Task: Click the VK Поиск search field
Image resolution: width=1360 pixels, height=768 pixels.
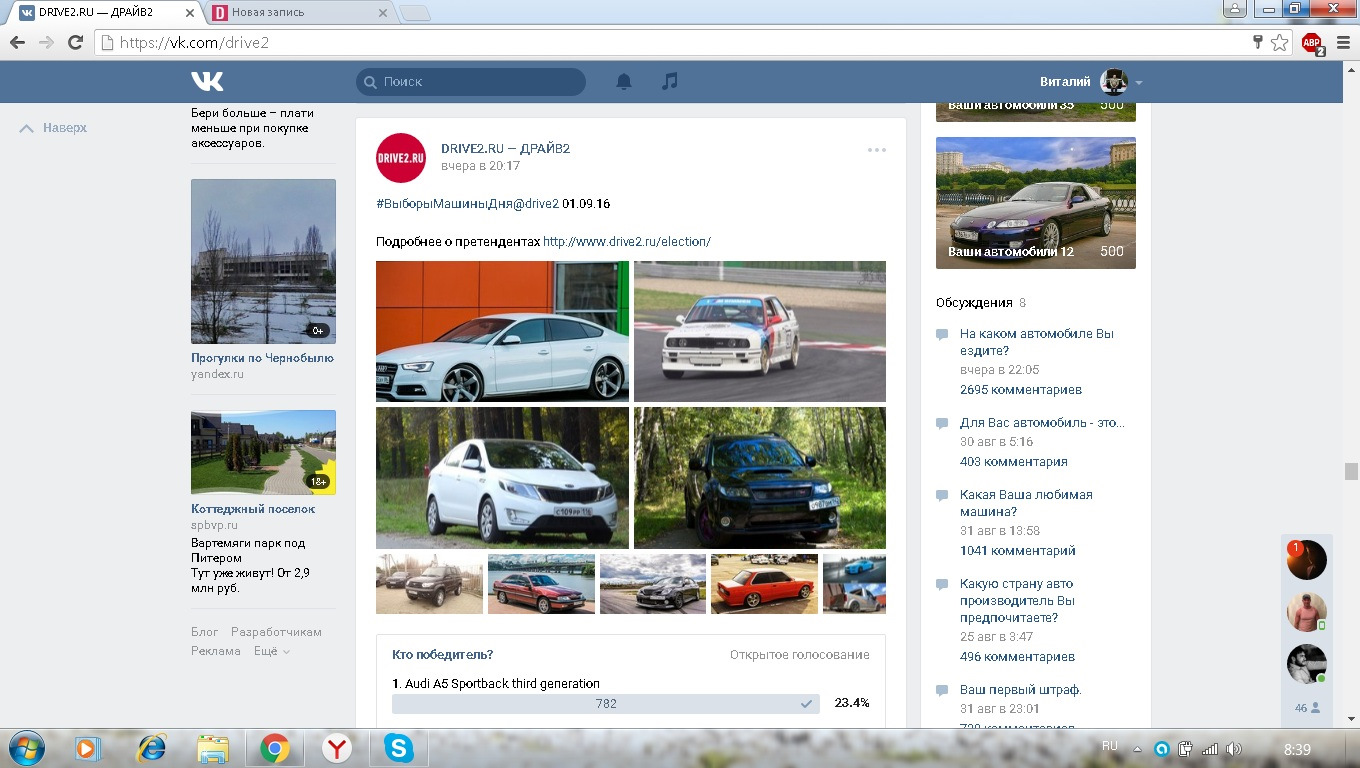Action: point(470,82)
